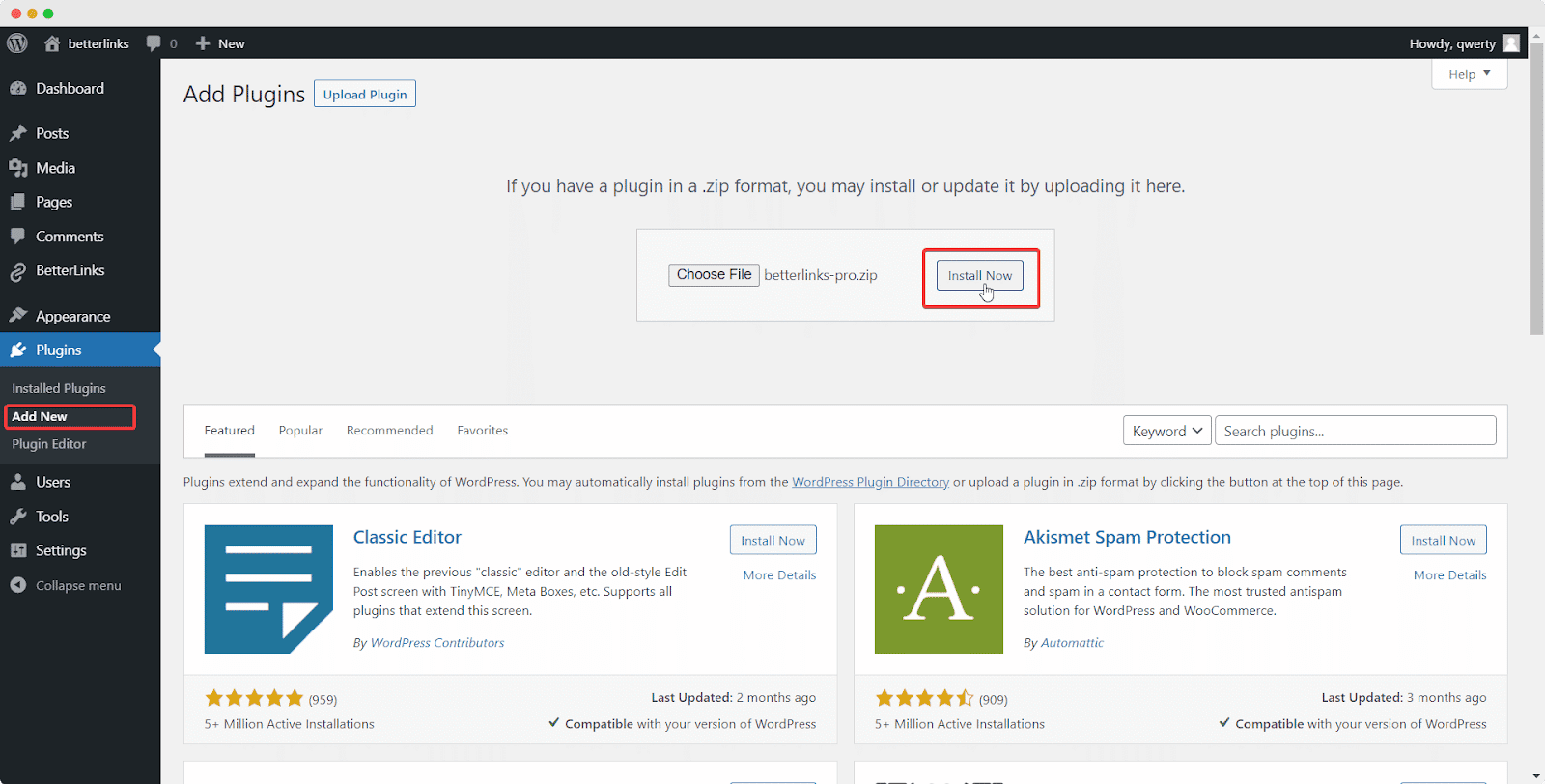This screenshot has width=1545, height=784.
Task: Click the Akismet plugin thumbnail
Action: [939, 589]
